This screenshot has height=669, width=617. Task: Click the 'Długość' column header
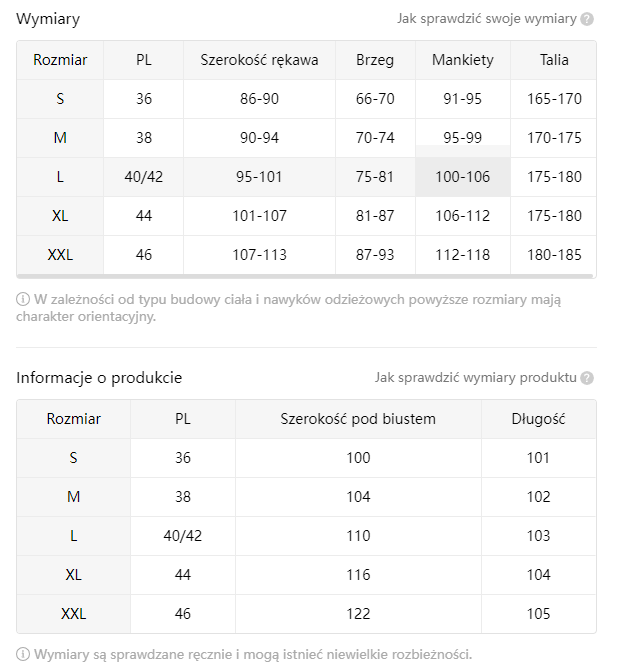pos(539,419)
